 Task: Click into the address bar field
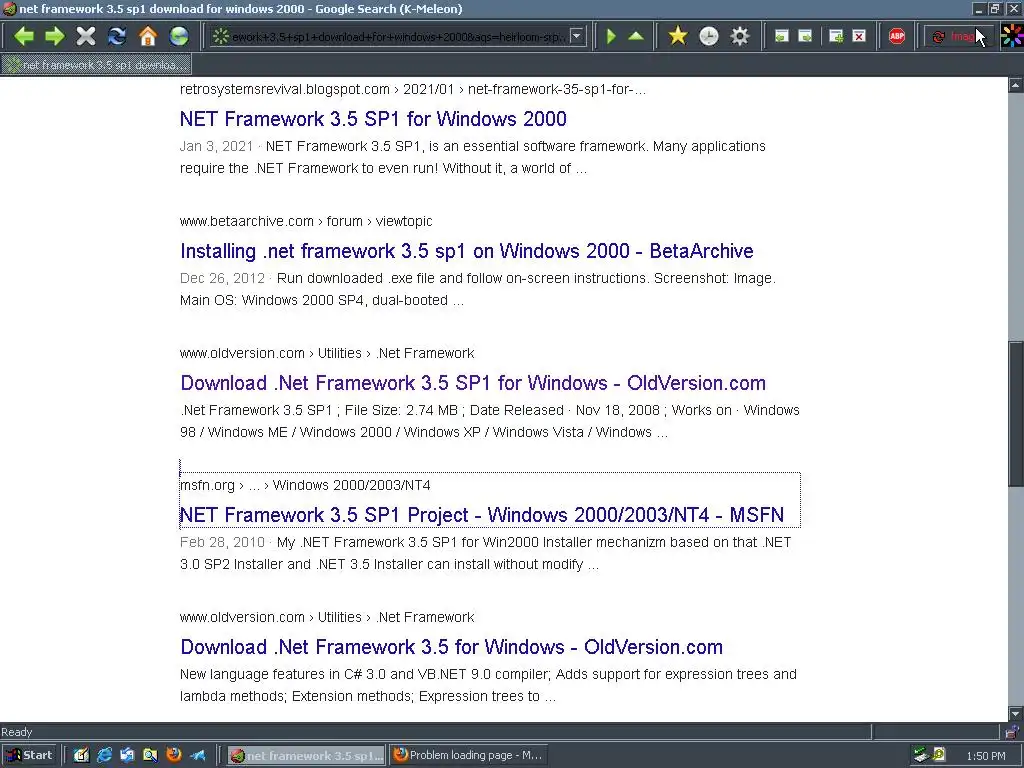click(x=398, y=37)
